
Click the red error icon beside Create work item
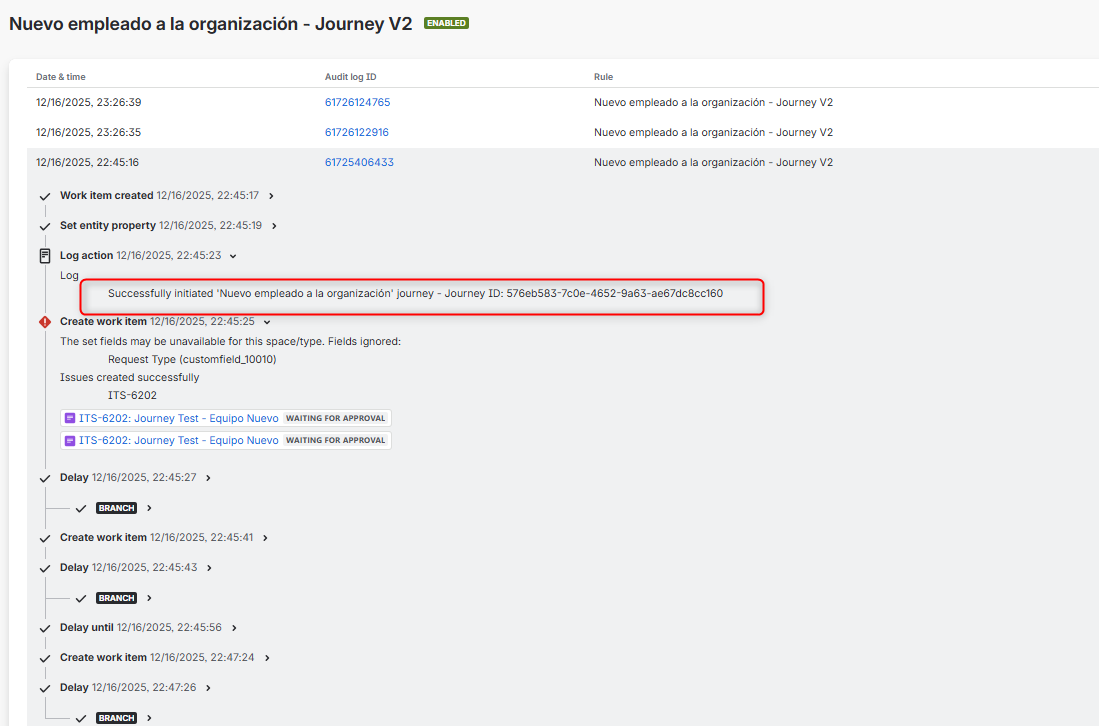44,322
